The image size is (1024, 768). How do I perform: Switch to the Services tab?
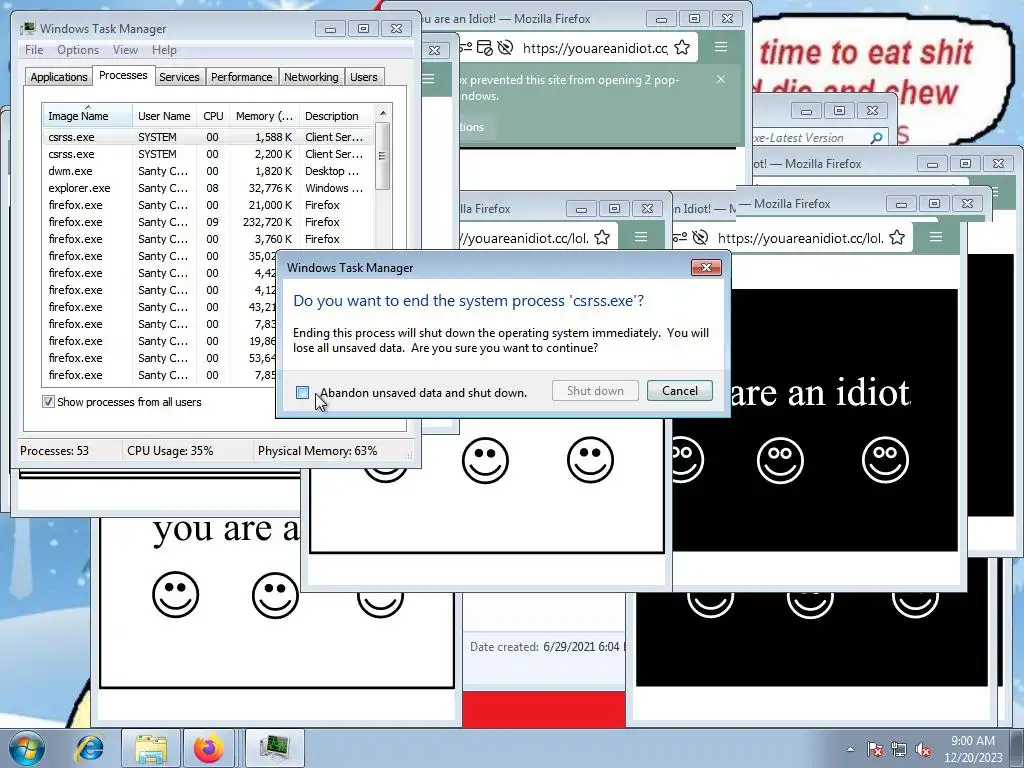tap(179, 77)
